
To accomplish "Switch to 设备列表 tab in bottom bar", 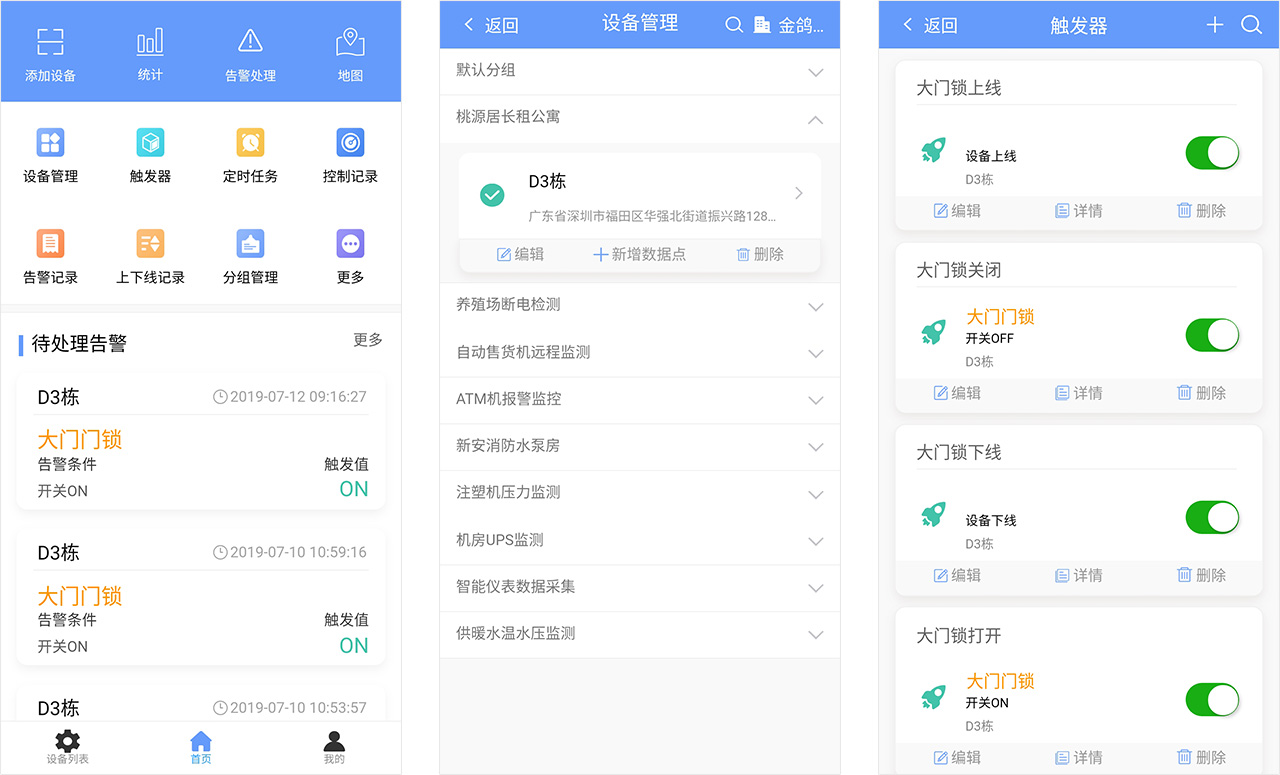I will point(68,747).
